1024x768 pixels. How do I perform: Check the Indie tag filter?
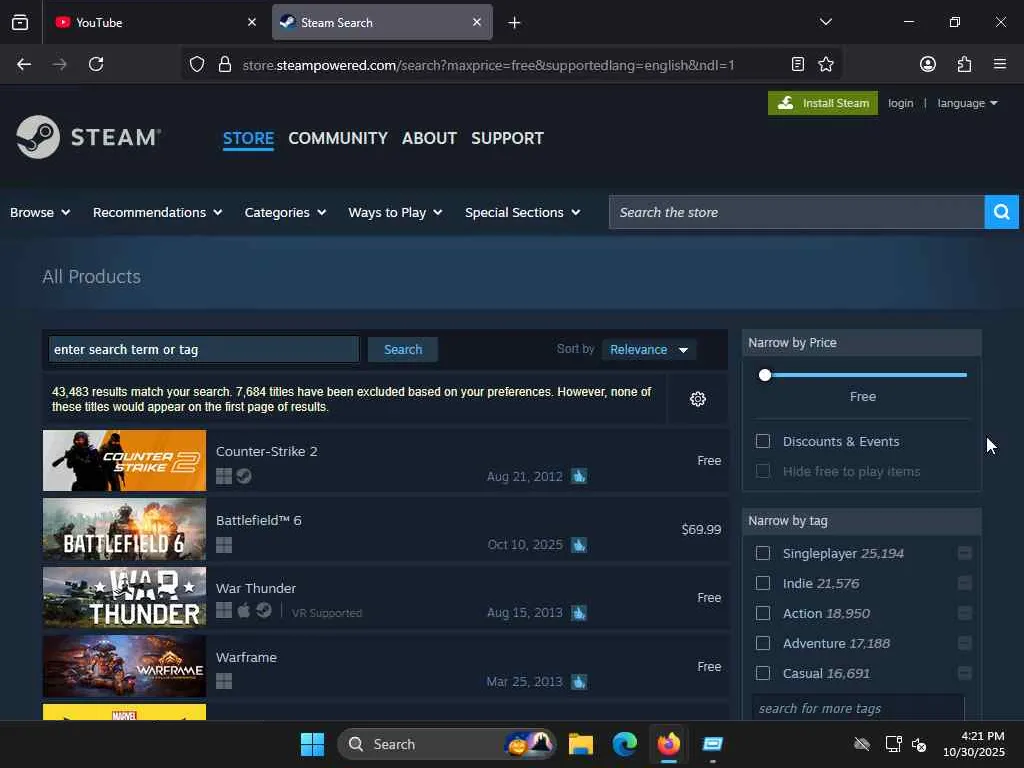pos(763,583)
